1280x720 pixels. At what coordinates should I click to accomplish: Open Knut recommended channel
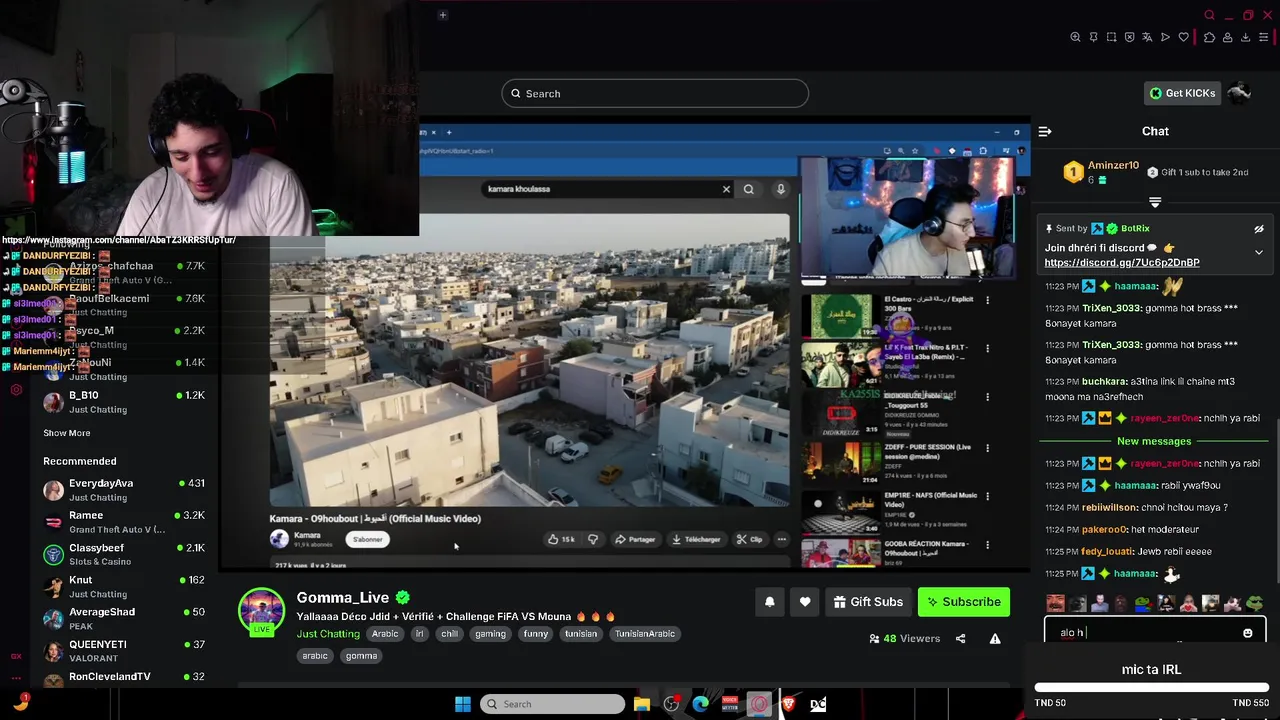tap(124, 587)
